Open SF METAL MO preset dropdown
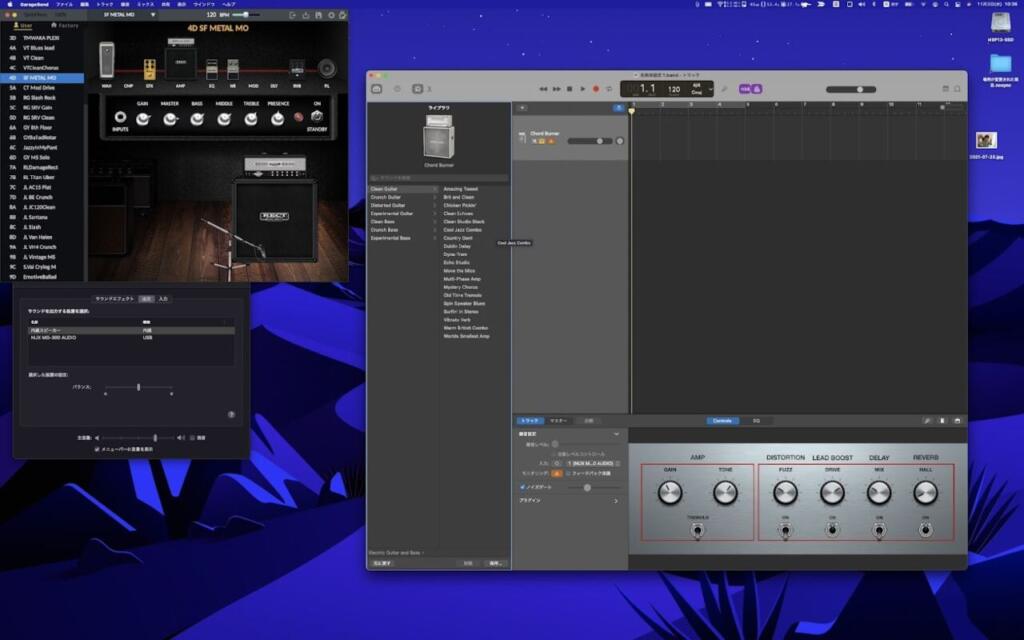The width and height of the screenshot is (1024, 640). 153,14
